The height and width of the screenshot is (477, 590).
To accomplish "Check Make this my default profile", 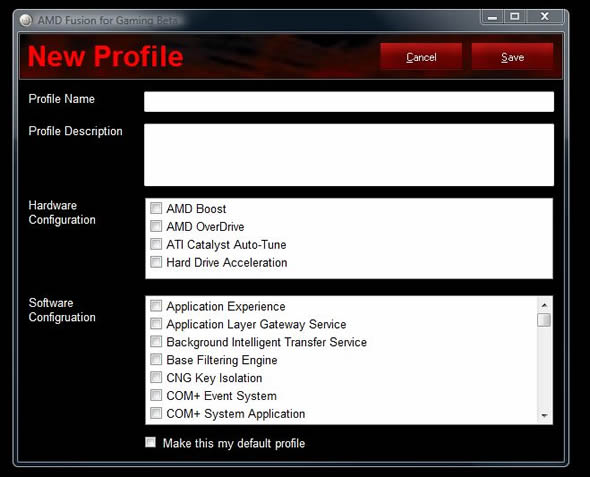I will (151, 442).
